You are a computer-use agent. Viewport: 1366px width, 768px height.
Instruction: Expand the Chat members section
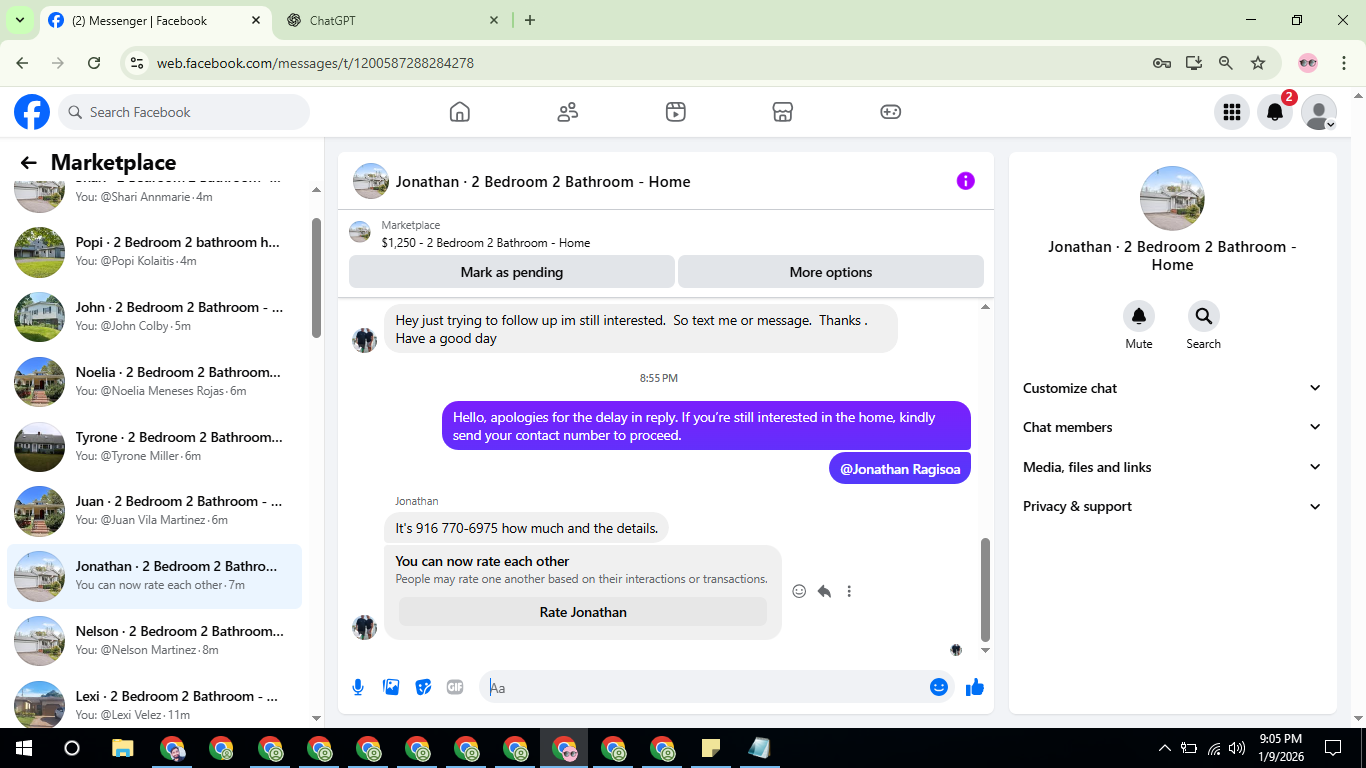[x=1172, y=427]
